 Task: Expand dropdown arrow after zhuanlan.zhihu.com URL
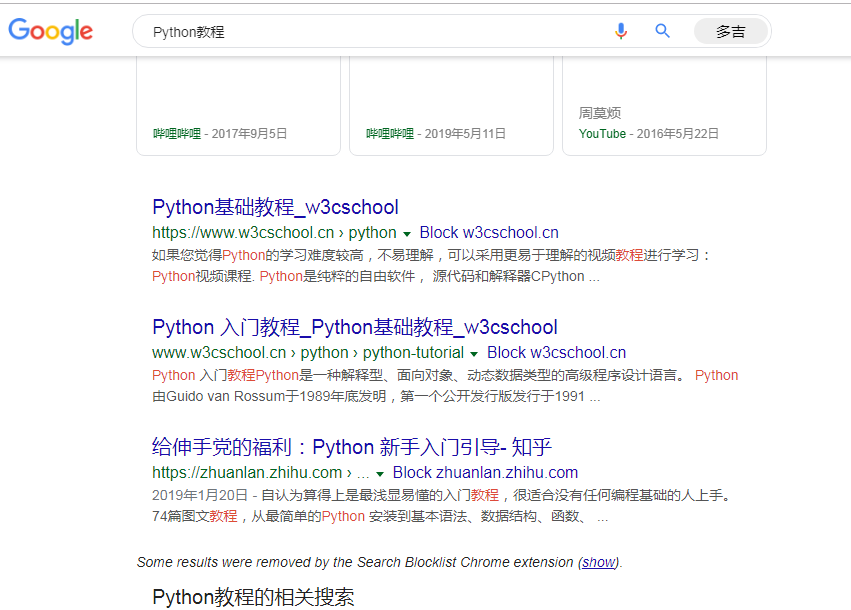pos(380,474)
